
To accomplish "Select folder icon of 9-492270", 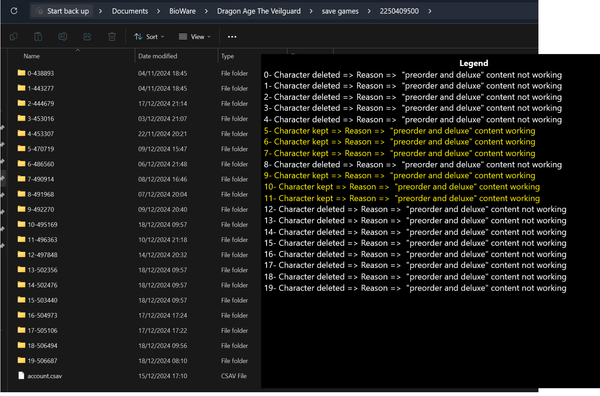I will pyautogui.click(x=21, y=209).
